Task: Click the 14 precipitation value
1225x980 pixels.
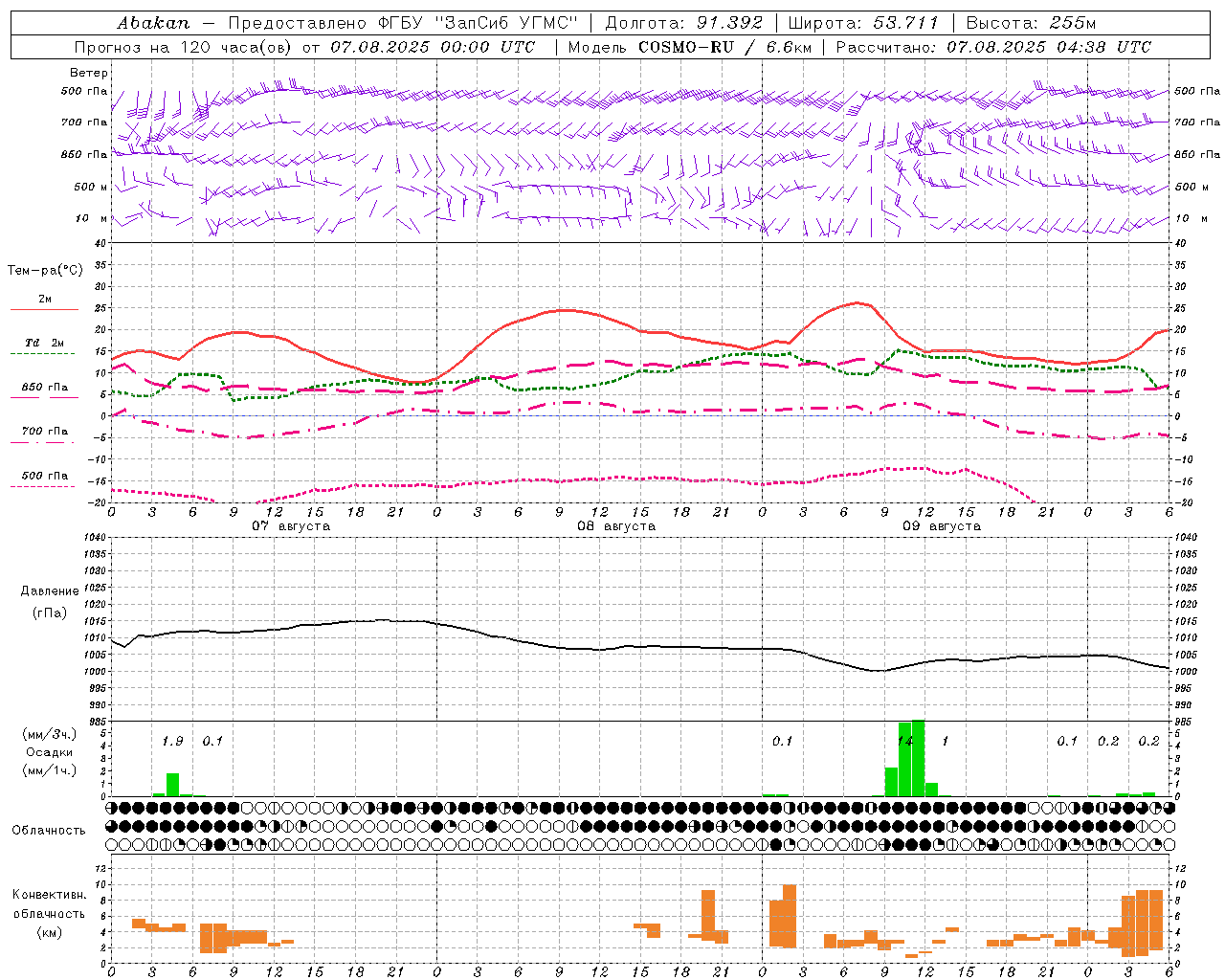Action: pos(904,742)
